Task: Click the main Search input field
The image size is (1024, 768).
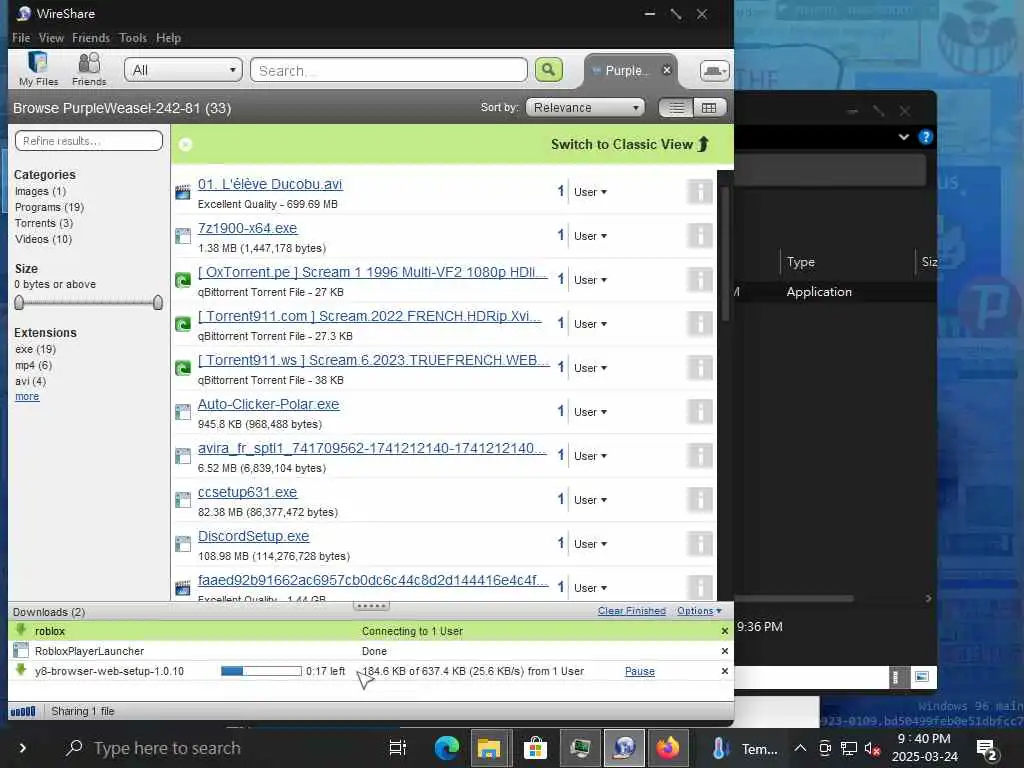Action: pyautogui.click(x=389, y=70)
